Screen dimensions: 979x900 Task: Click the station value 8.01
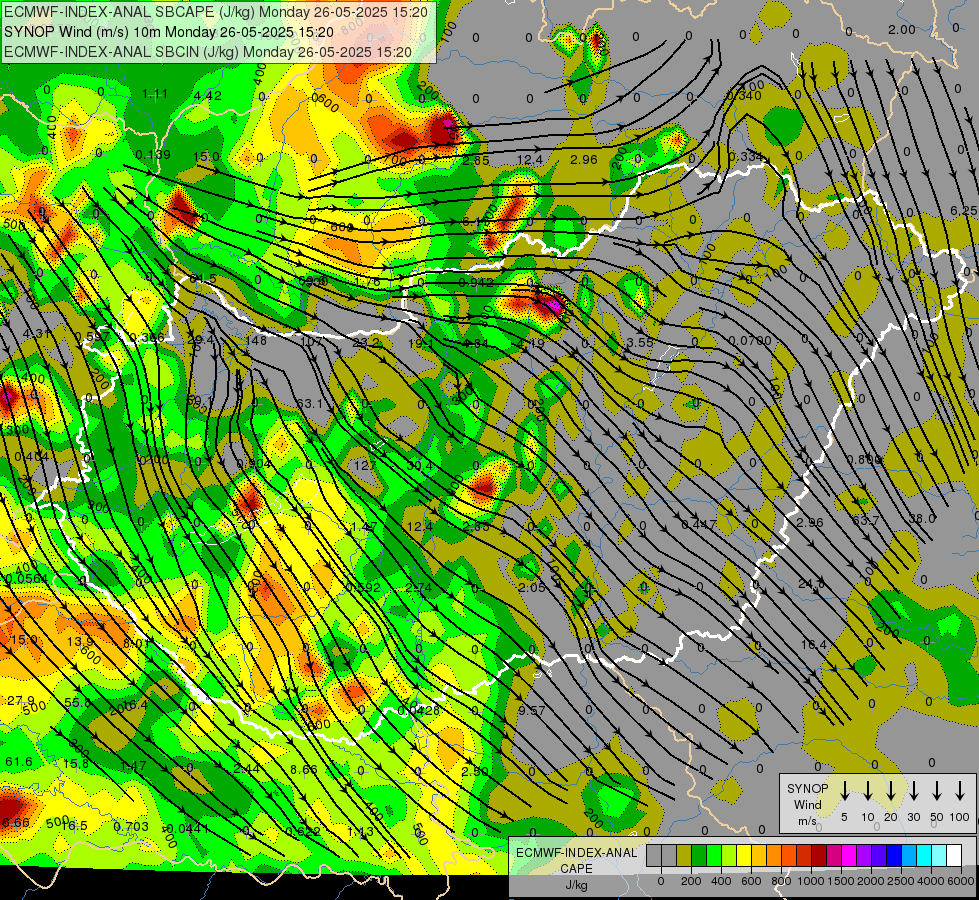coord(136,644)
